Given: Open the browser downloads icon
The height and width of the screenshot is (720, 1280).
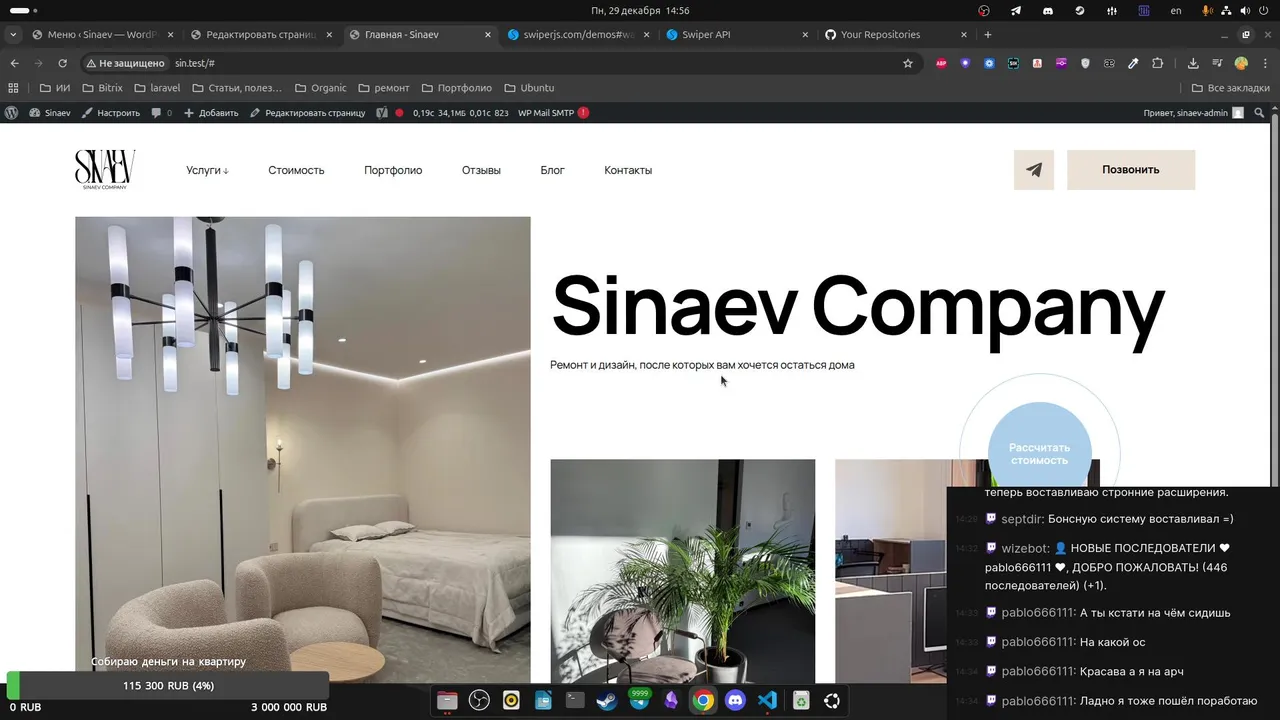Looking at the screenshot, I should (x=1193, y=63).
